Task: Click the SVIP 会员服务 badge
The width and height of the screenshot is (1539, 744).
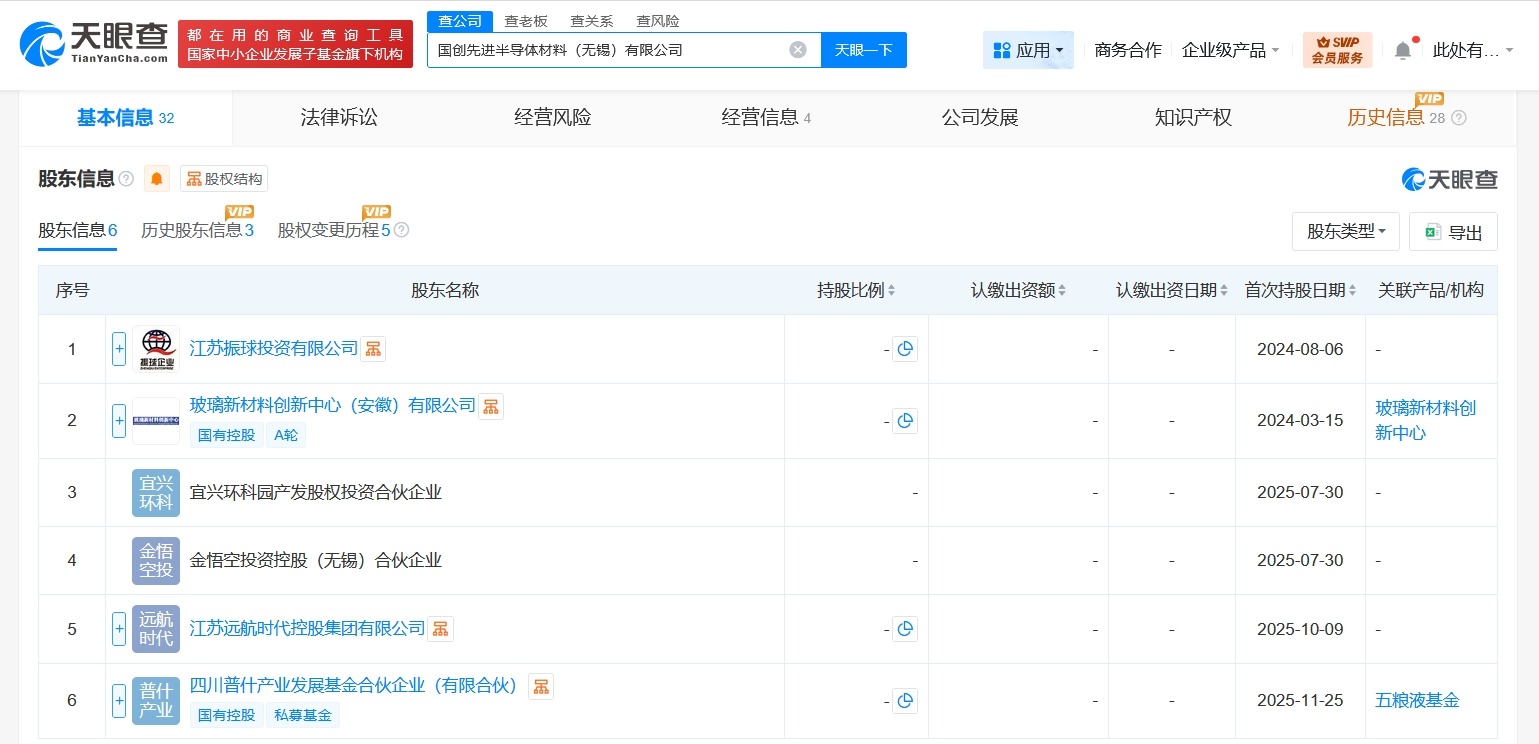Action: (x=1337, y=46)
